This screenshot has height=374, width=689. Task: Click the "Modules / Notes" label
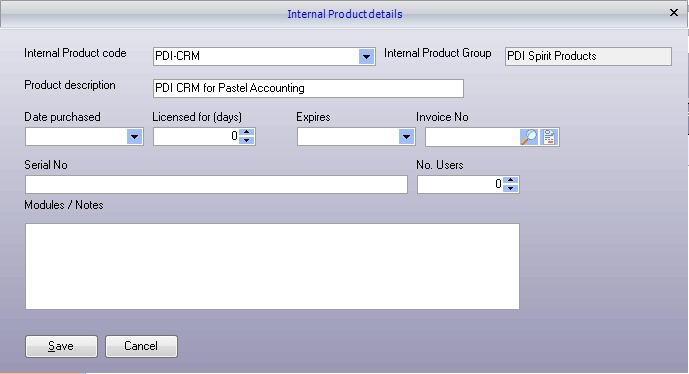[64, 205]
